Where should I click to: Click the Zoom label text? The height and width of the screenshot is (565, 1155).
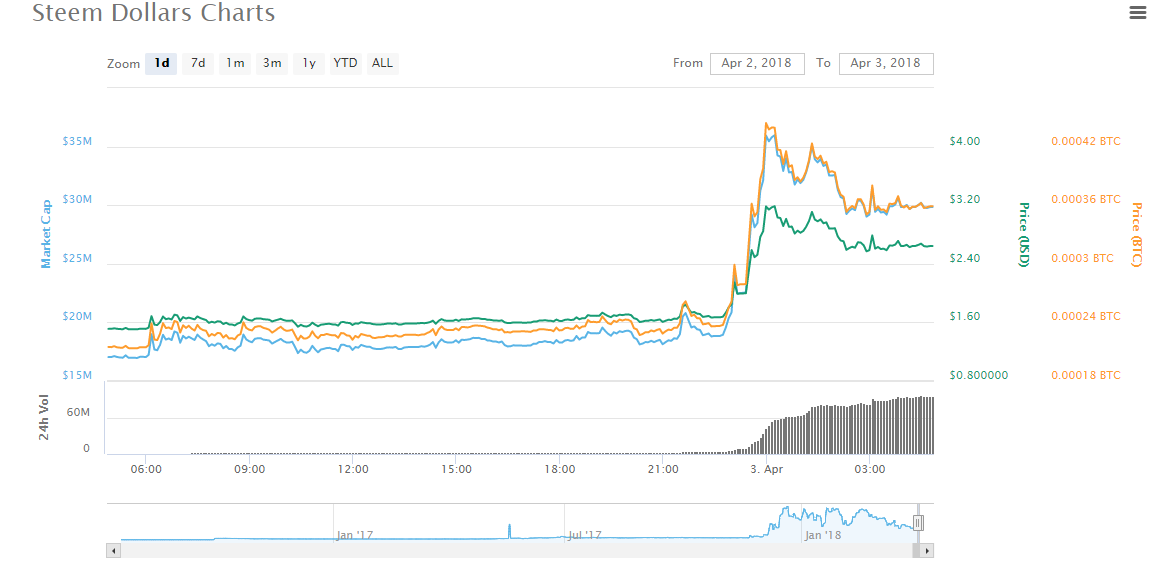[x=123, y=64]
